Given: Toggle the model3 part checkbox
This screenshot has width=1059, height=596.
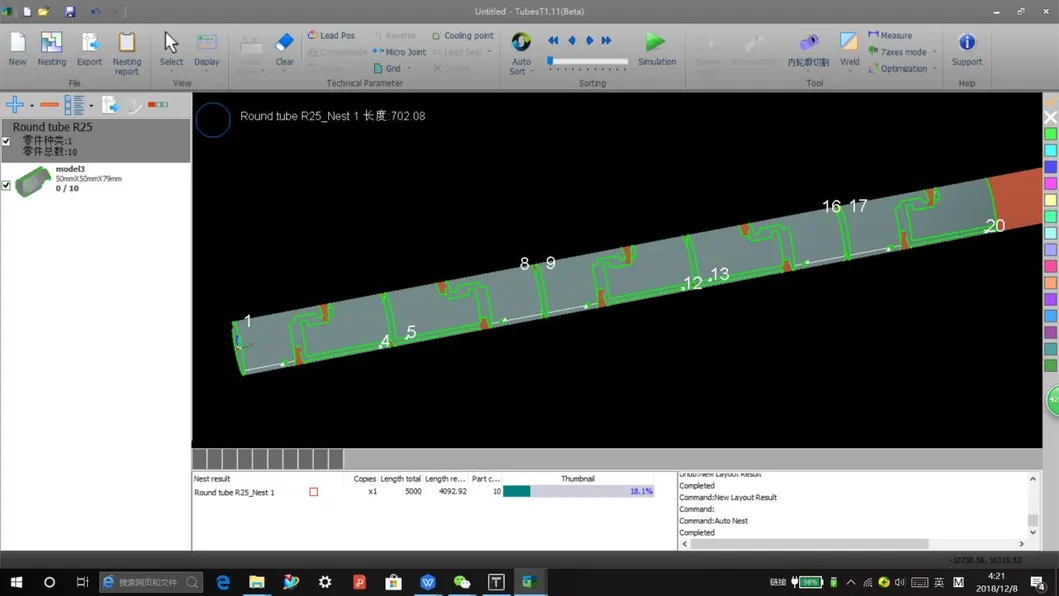Looking at the screenshot, I should [7, 185].
